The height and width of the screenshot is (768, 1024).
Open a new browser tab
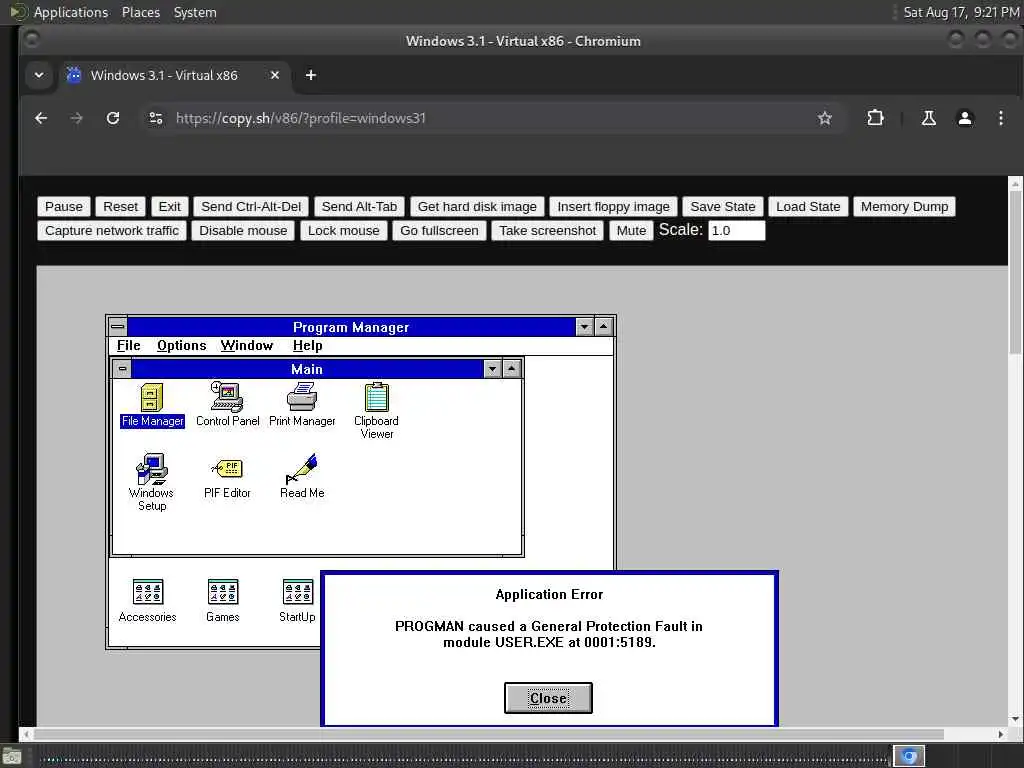(311, 75)
